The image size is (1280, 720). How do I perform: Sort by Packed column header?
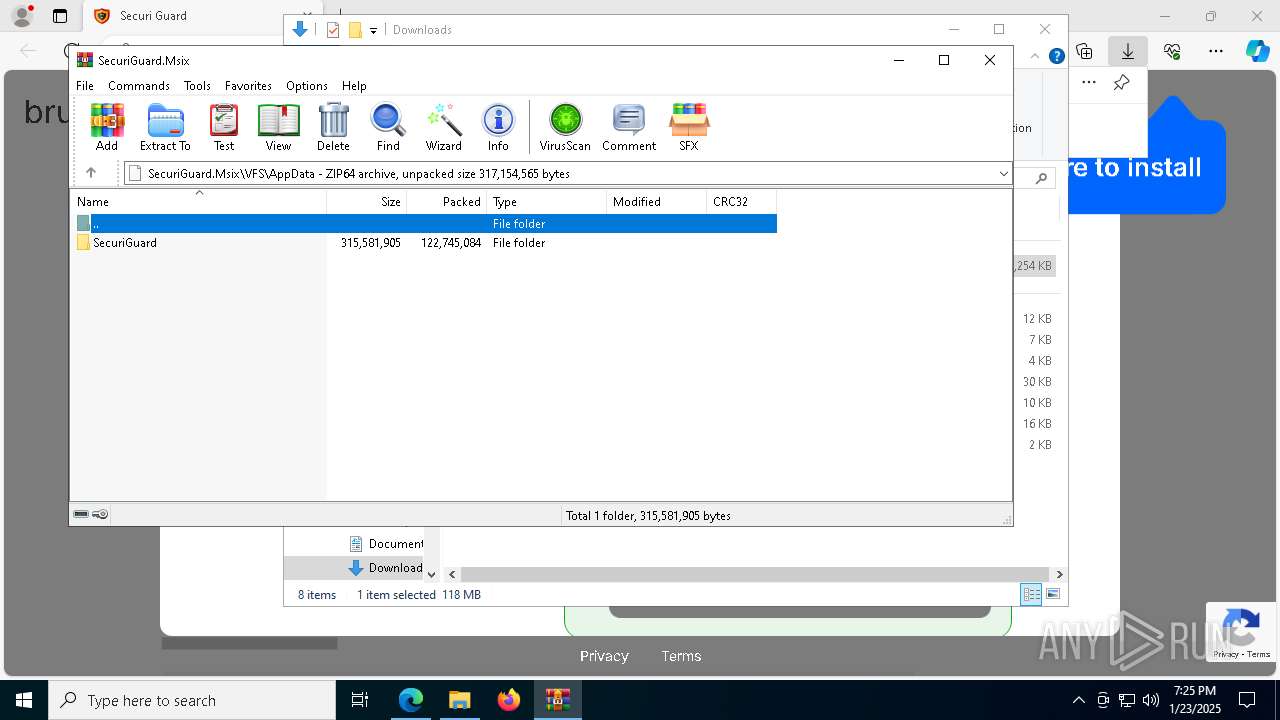447,202
